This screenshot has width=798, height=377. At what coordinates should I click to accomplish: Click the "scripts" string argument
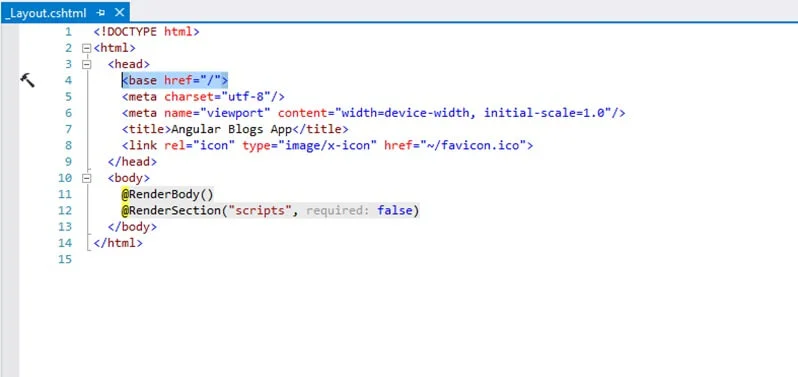click(260, 211)
